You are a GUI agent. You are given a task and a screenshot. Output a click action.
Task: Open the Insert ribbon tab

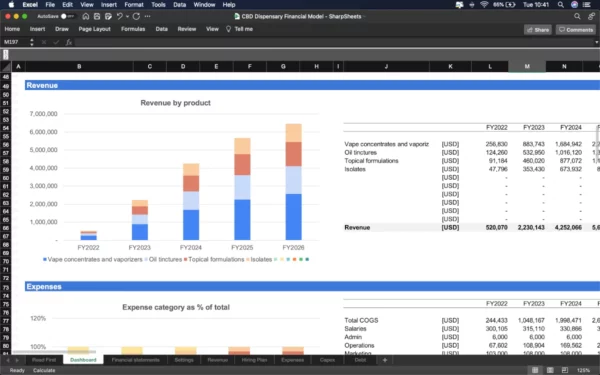tap(38, 29)
